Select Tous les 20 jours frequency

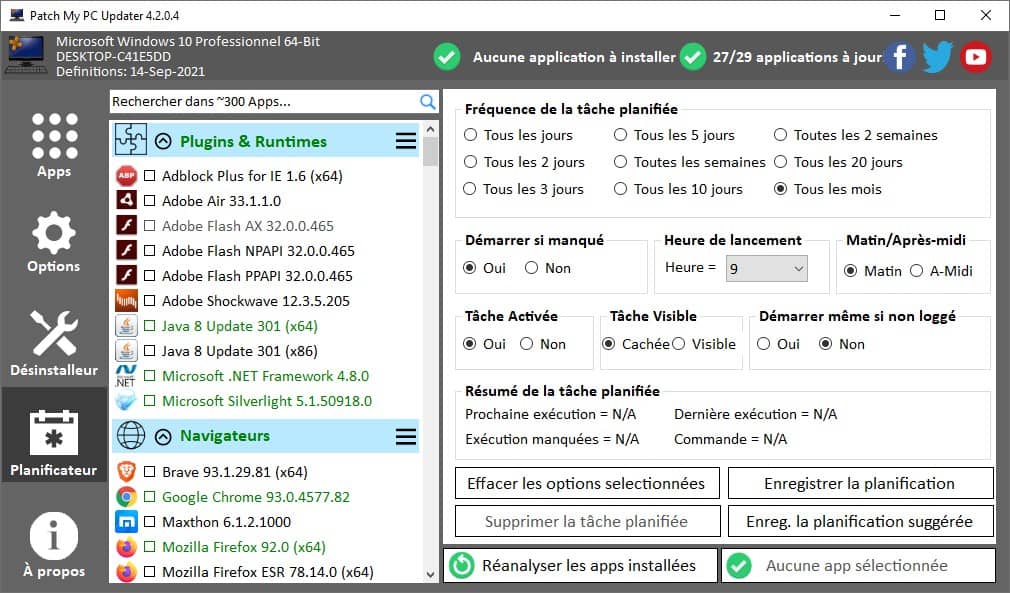780,162
